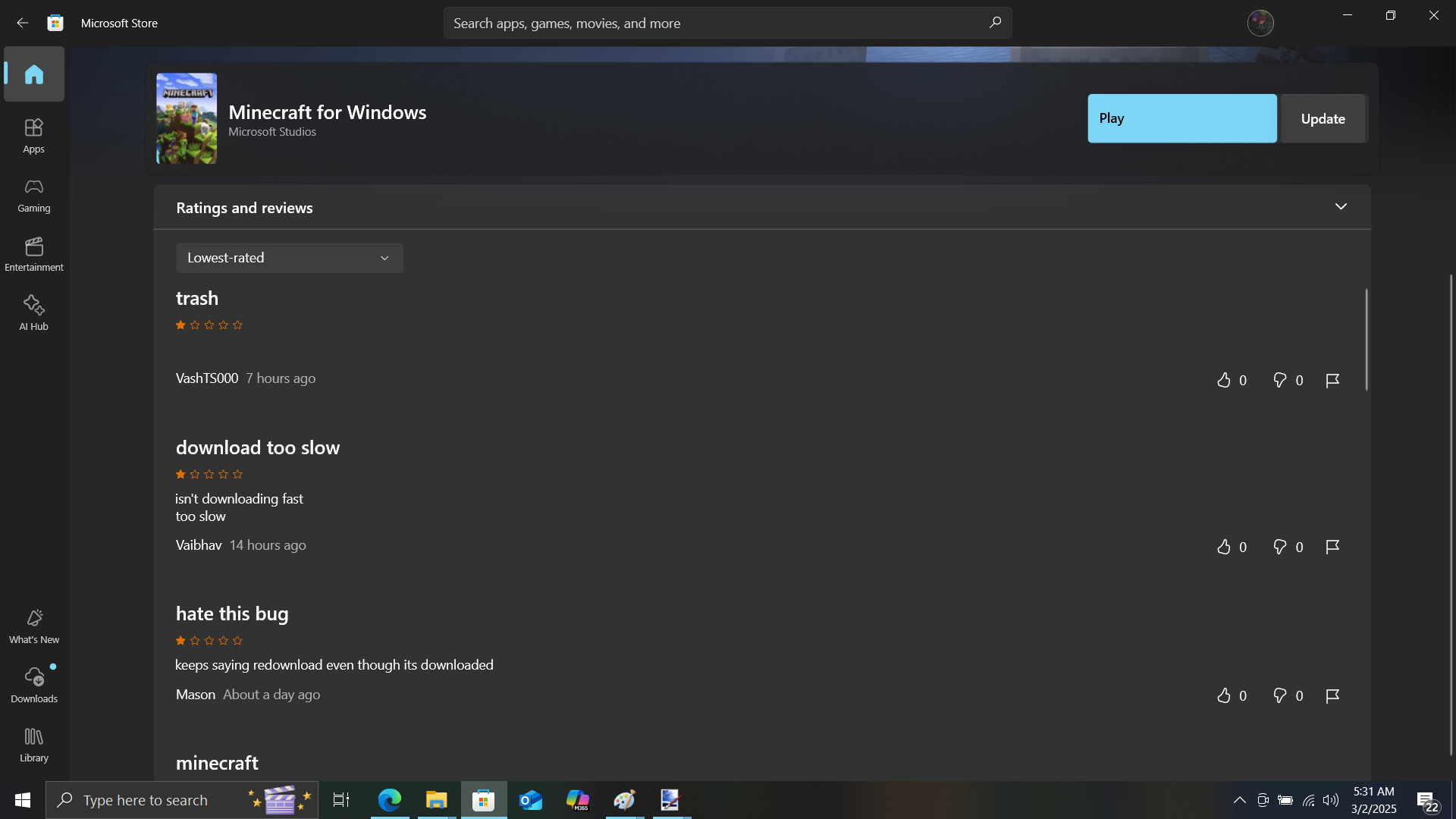Click reviewer name 'VashTS000'
Screen dimensions: 1456x819
[x=207, y=378]
